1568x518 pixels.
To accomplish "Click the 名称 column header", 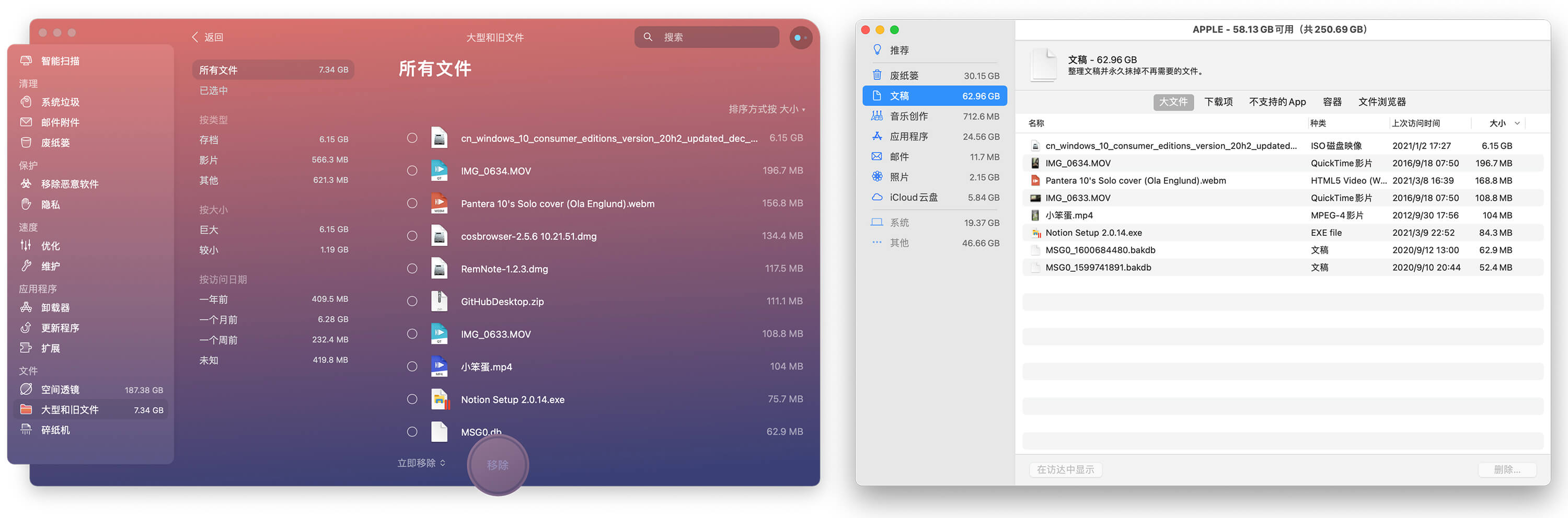I will point(1036,123).
